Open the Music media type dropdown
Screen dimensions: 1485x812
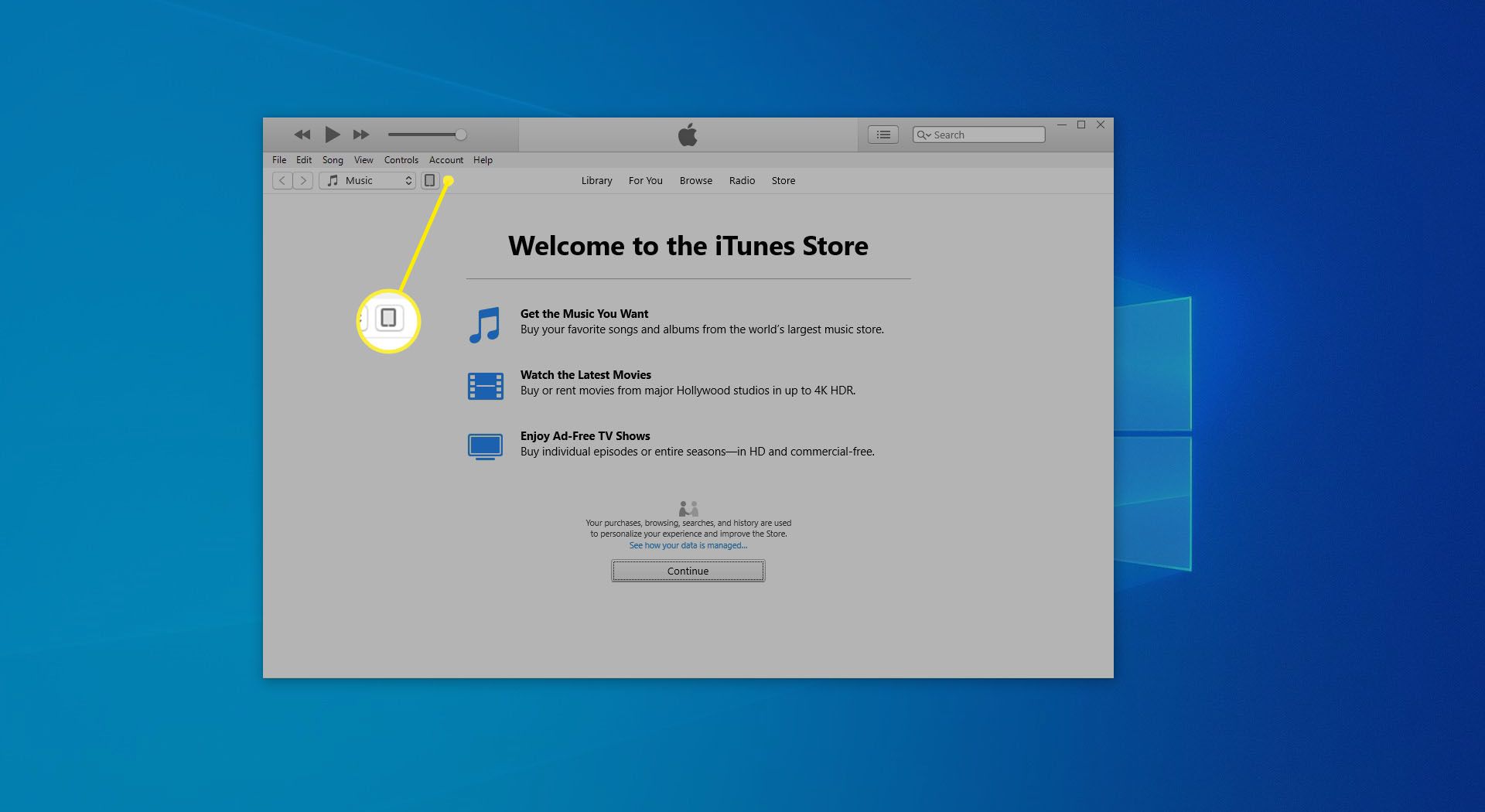click(368, 180)
